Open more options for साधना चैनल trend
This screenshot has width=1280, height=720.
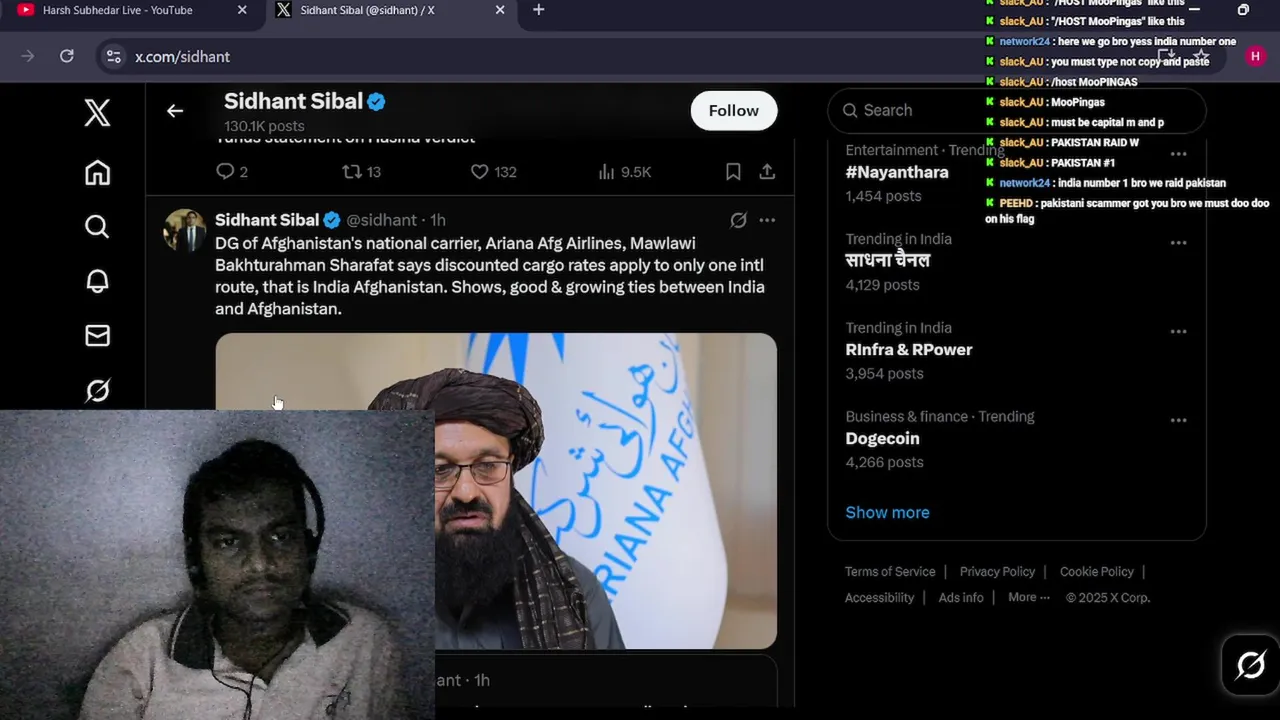point(1179,243)
